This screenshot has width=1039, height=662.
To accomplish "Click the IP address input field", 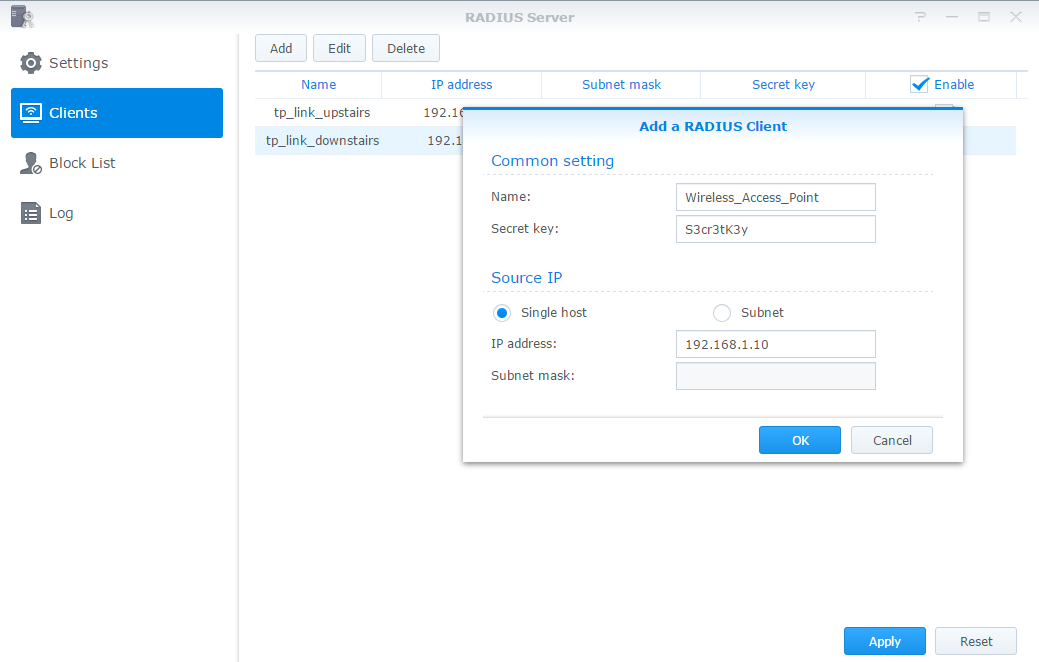I will pos(775,344).
